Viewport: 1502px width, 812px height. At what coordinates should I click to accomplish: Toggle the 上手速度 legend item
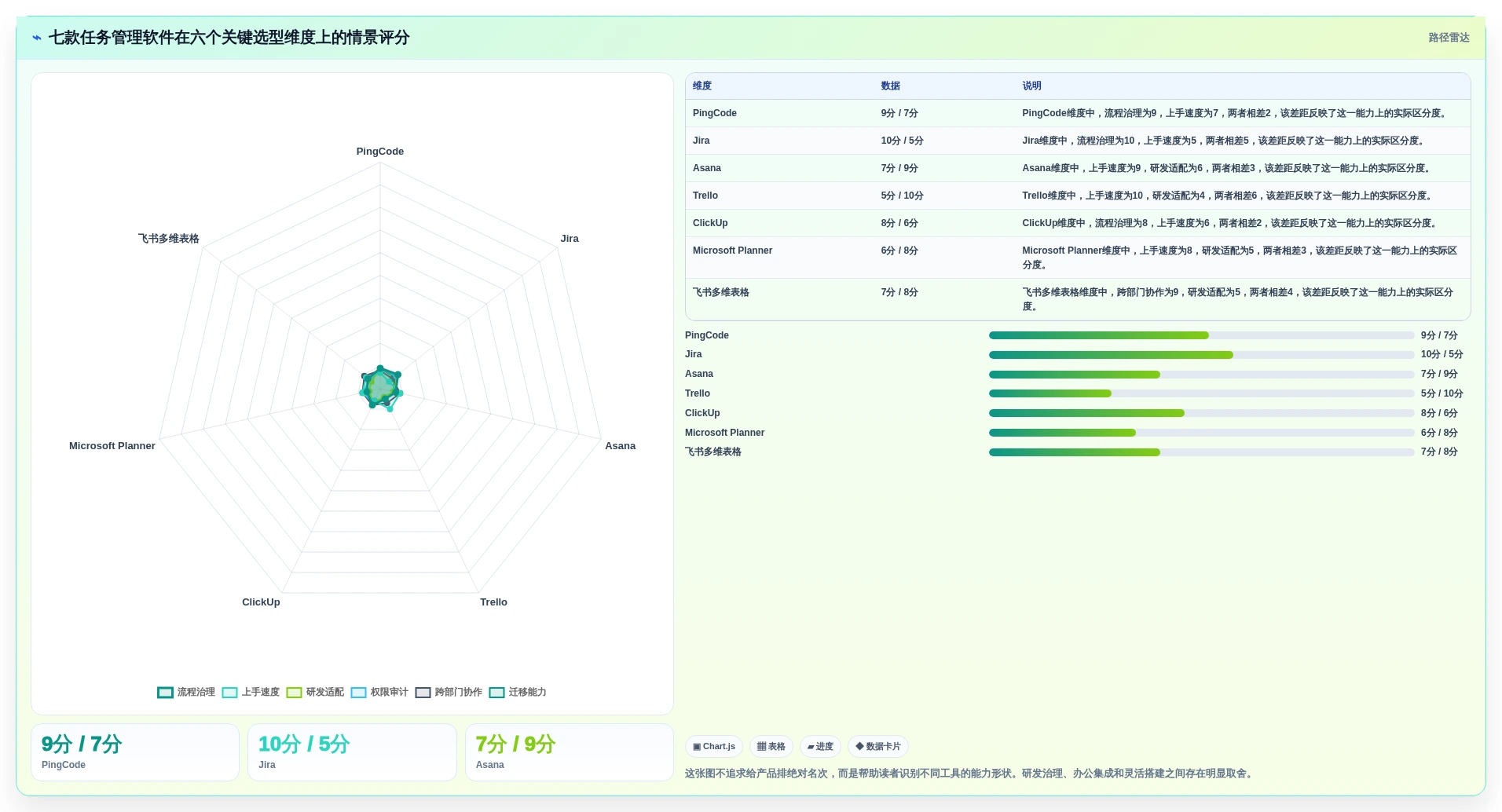click(x=251, y=692)
